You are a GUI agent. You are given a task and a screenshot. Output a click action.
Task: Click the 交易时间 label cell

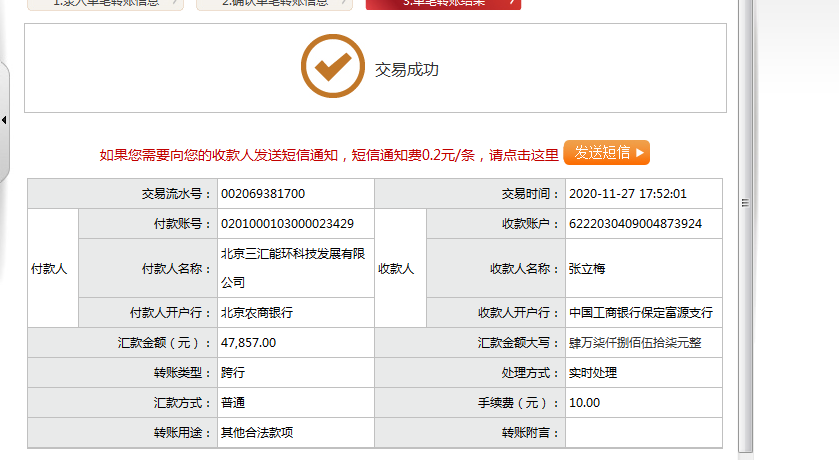[x=470, y=194]
